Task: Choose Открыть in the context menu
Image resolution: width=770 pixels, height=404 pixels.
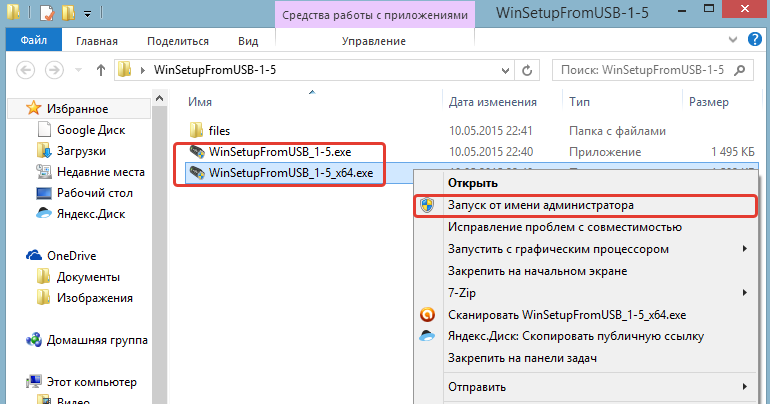Action: [472, 183]
